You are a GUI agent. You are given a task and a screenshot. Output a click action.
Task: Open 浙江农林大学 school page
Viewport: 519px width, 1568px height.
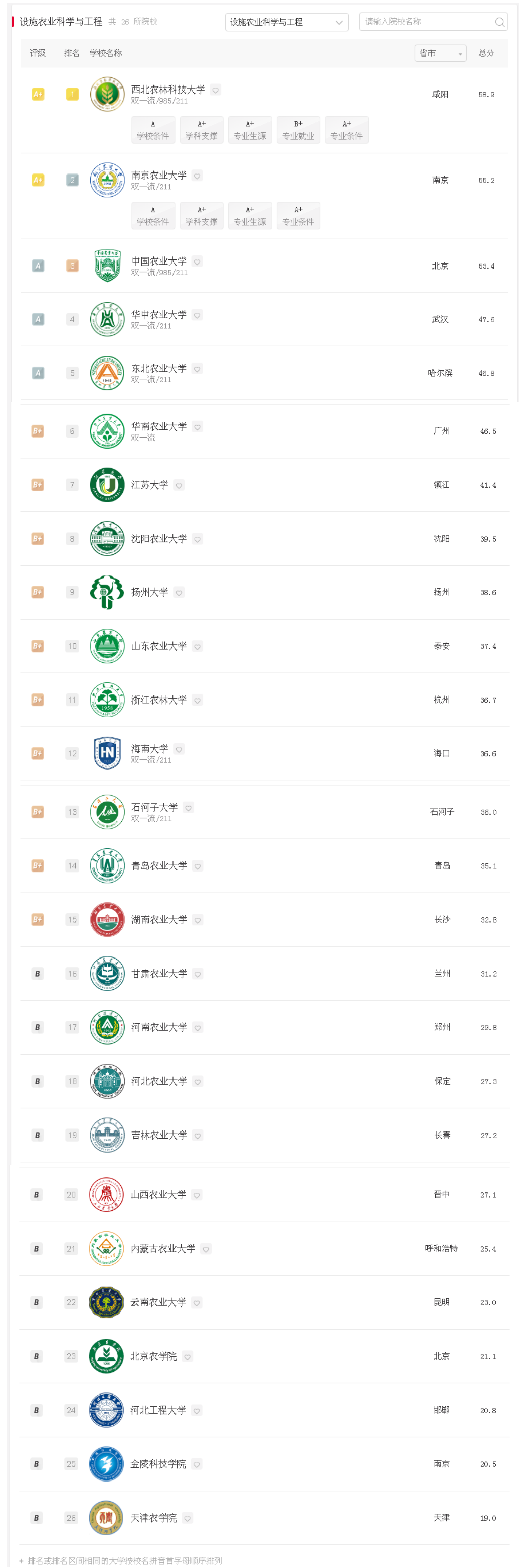coord(159,700)
